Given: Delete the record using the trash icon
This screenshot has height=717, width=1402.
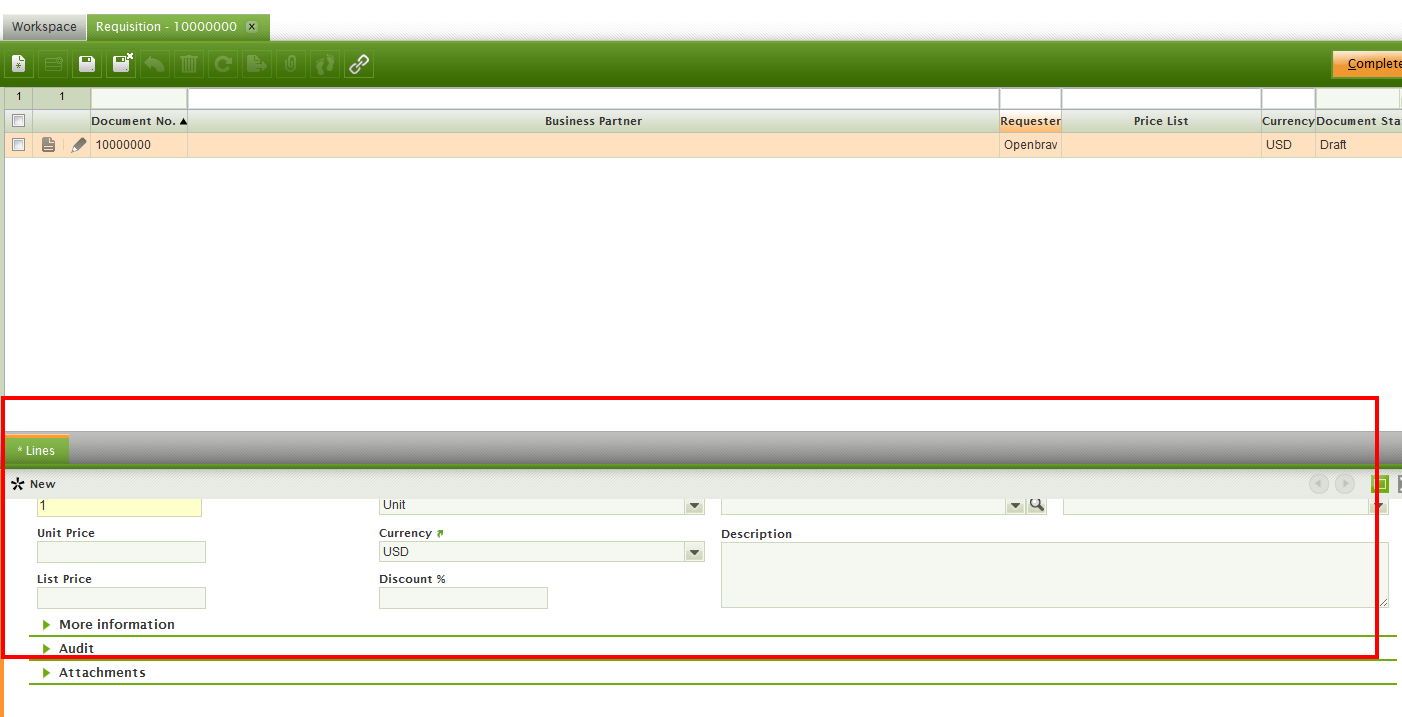Looking at the screenshot, I should 189,65.
